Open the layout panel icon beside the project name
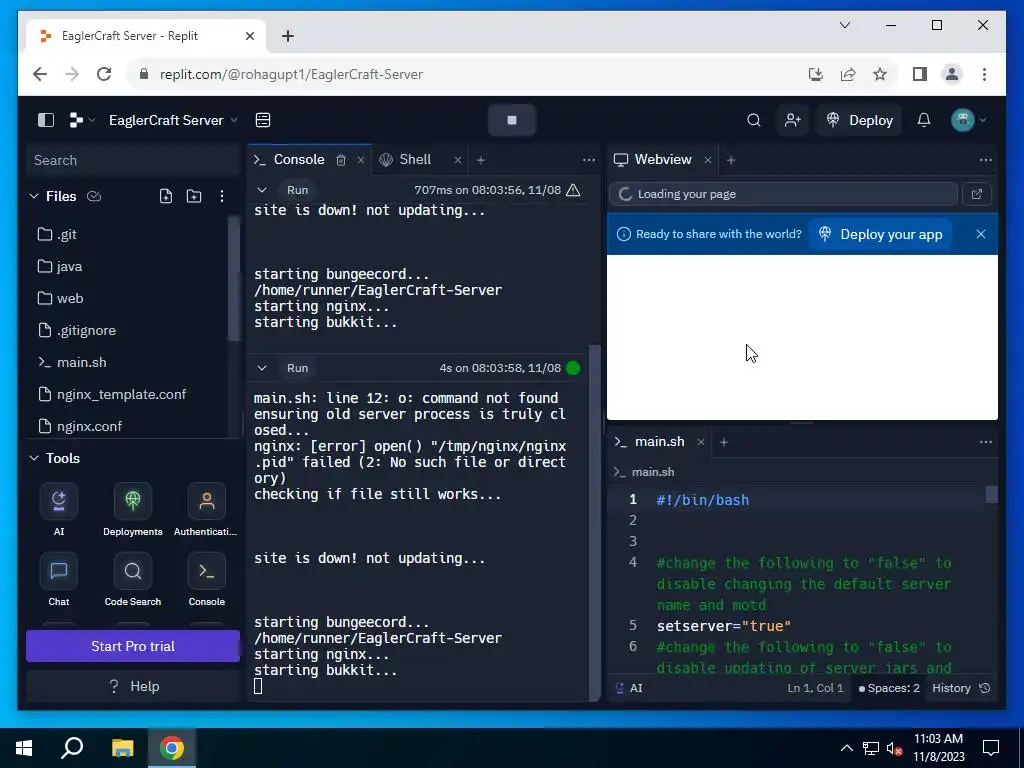Screen dimensions: 1024x768 tap(263, 120)
